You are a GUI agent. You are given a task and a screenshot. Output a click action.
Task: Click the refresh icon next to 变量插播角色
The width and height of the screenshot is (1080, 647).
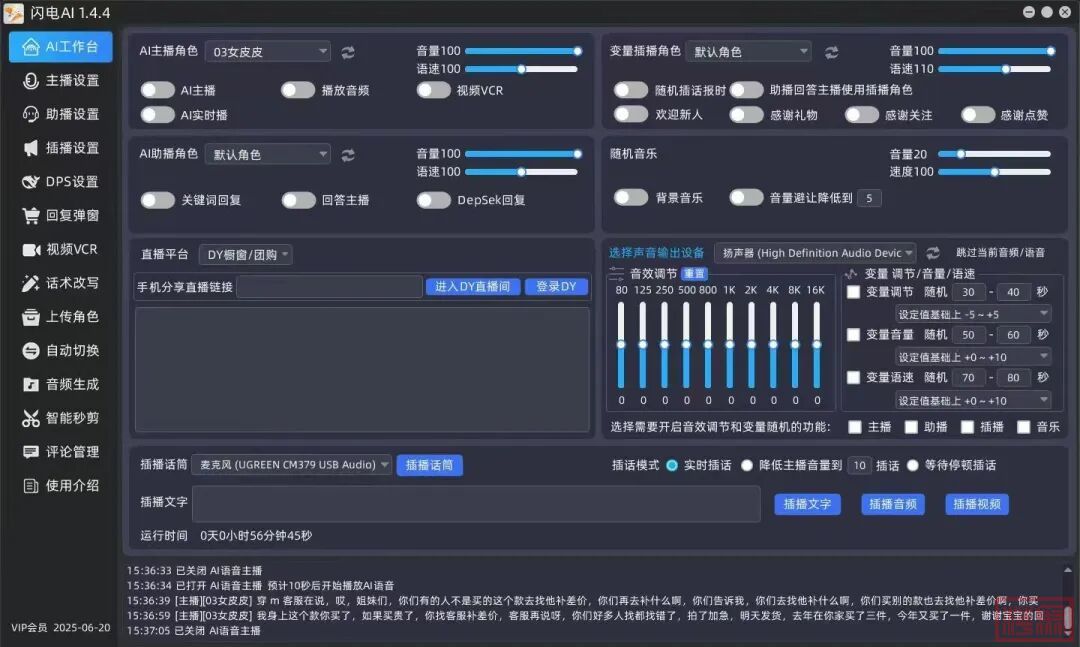click(831, 52)
